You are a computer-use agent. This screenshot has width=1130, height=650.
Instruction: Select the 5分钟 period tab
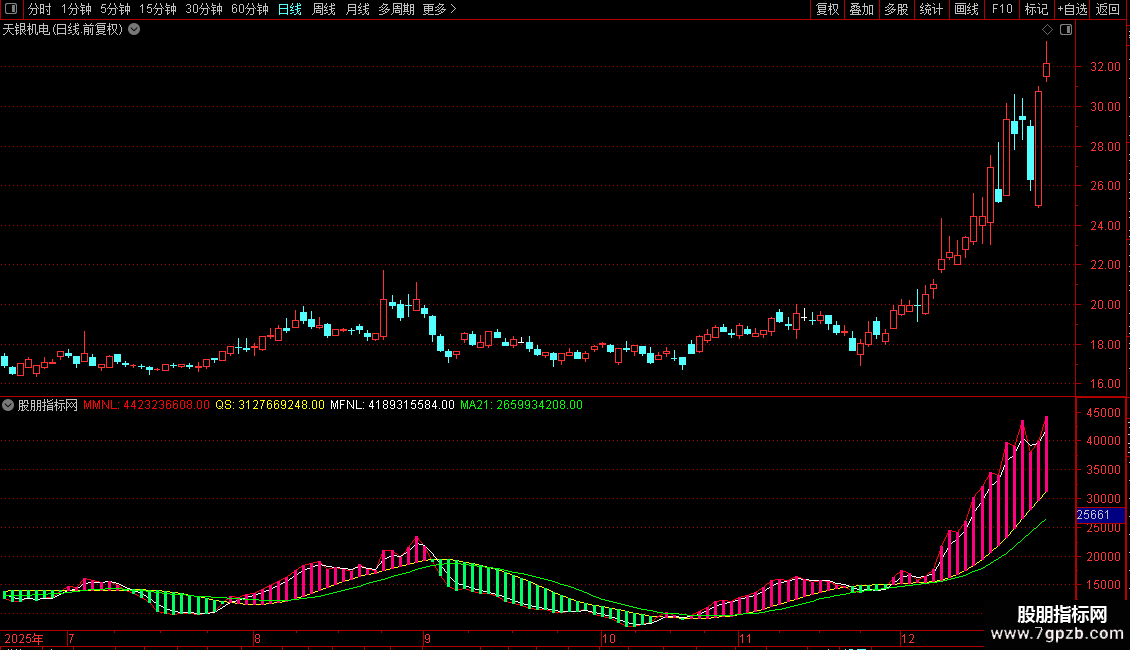click(x=115, y=9)
